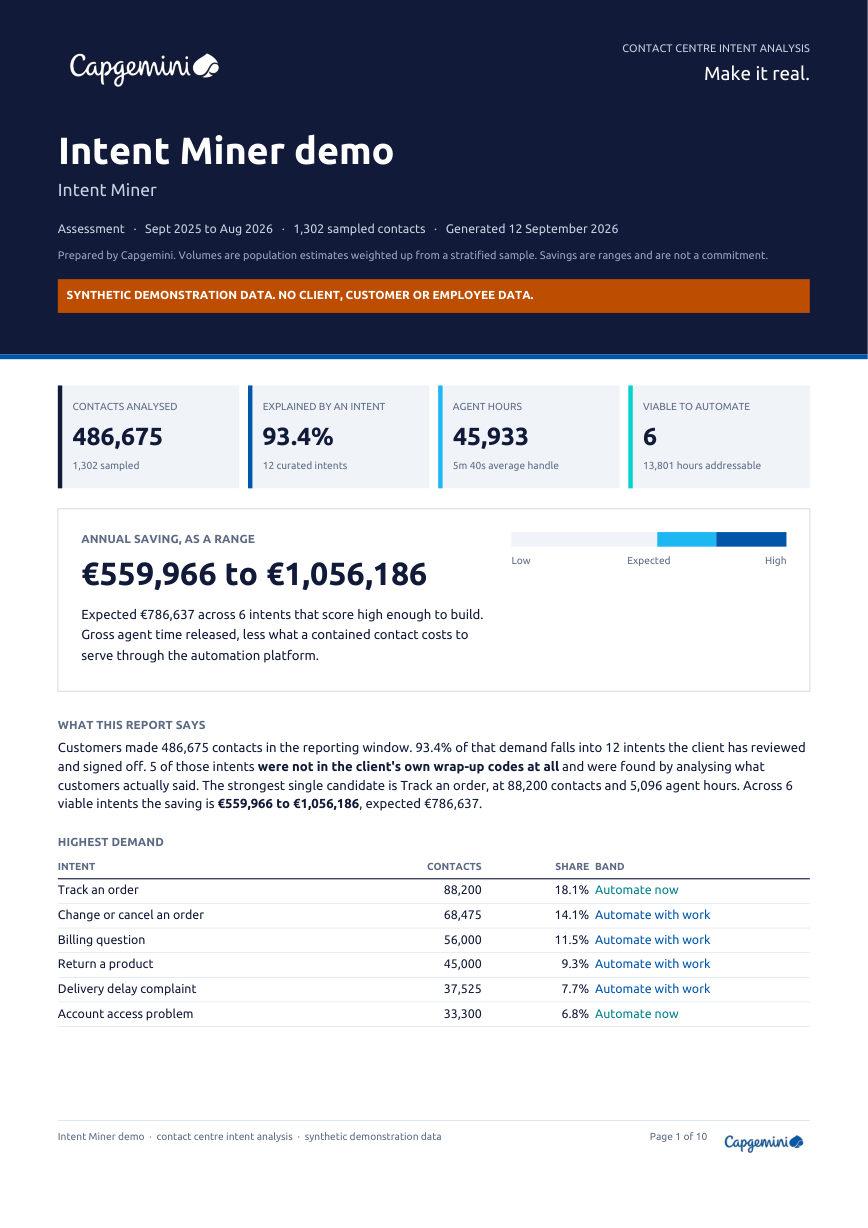This screenshot has width=868, height=1228.
Task: Click the 9.3% share cell
Action: (x=575, y=964)
